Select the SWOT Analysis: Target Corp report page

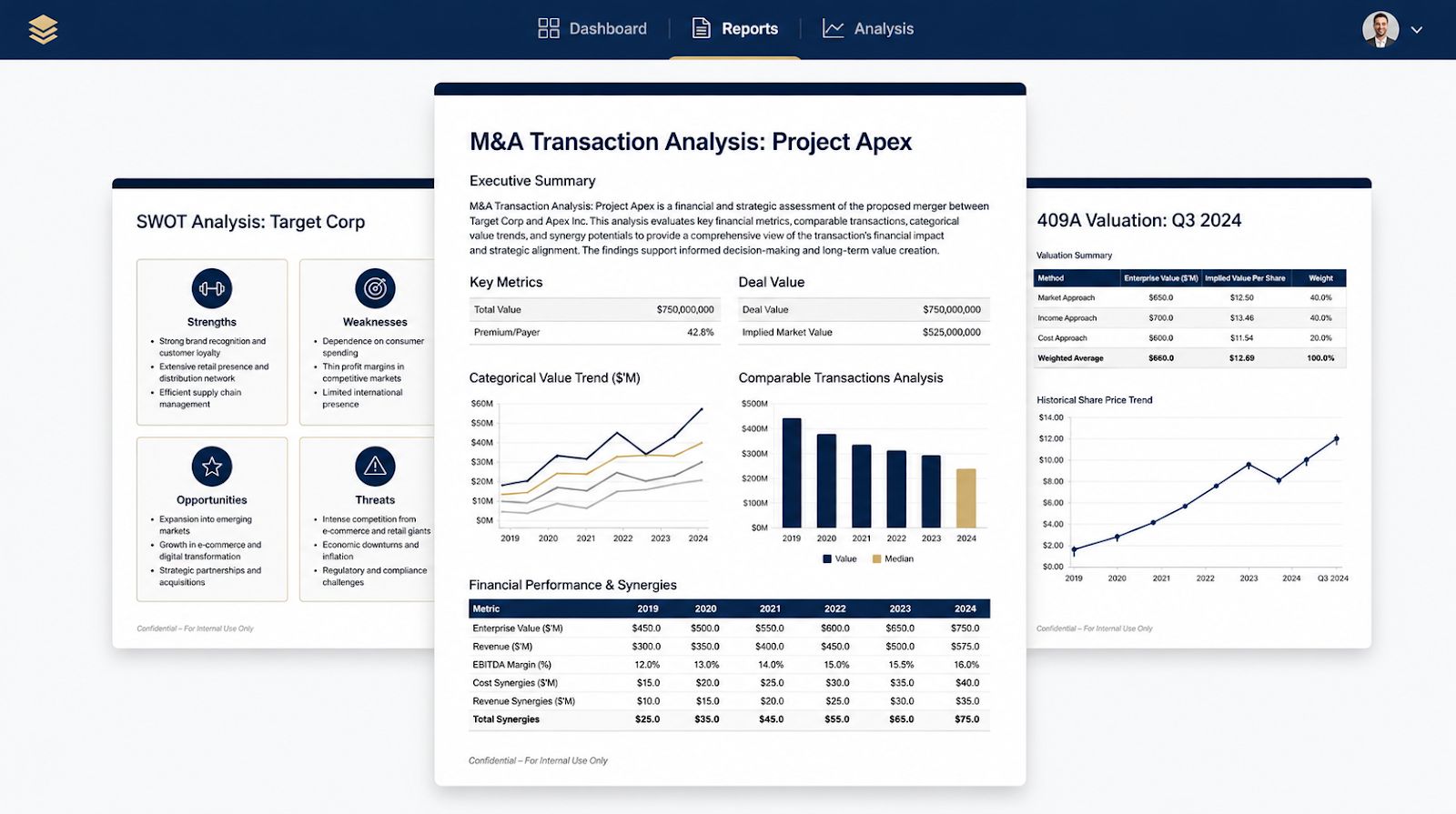click(x=273, y=414)
